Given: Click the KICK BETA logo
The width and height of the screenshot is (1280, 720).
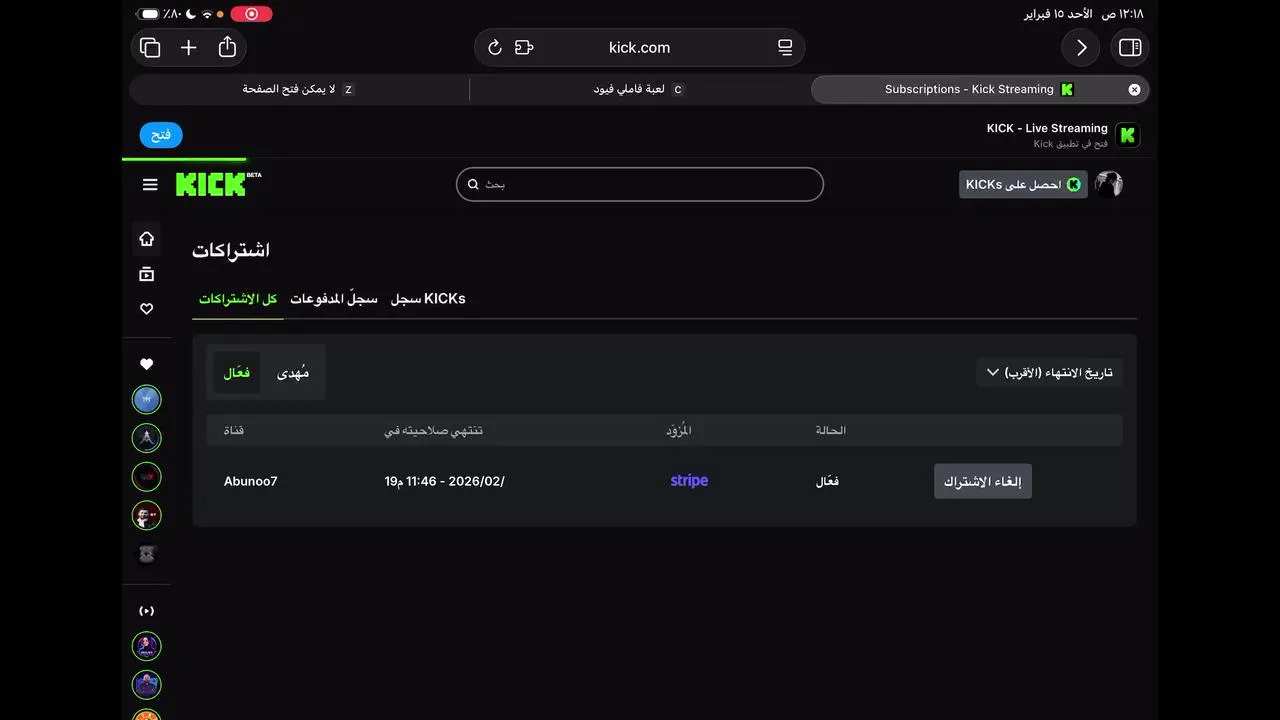Looking at the screenshot, I should click(218, 184).
